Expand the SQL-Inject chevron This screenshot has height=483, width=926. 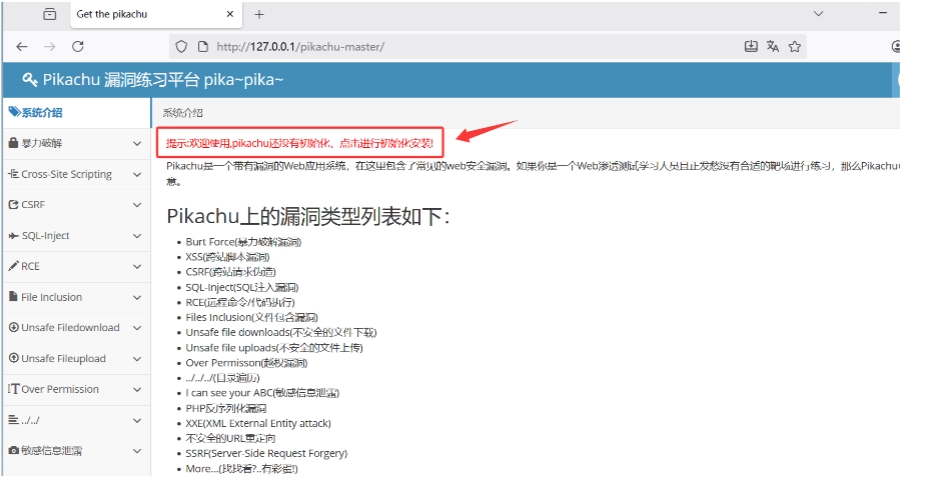[x=137, y=236]
